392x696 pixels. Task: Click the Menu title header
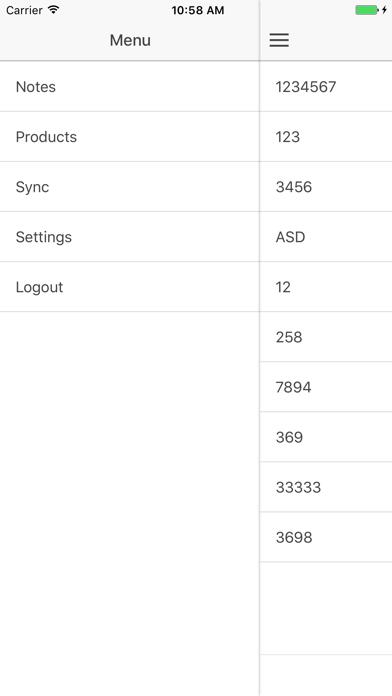[x=130, y=40]
